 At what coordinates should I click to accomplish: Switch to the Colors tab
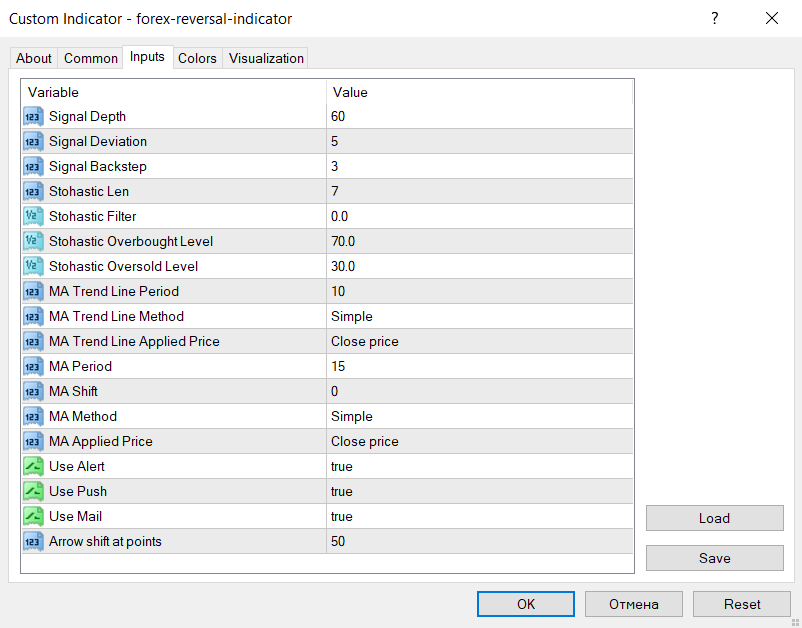(197, 59)
